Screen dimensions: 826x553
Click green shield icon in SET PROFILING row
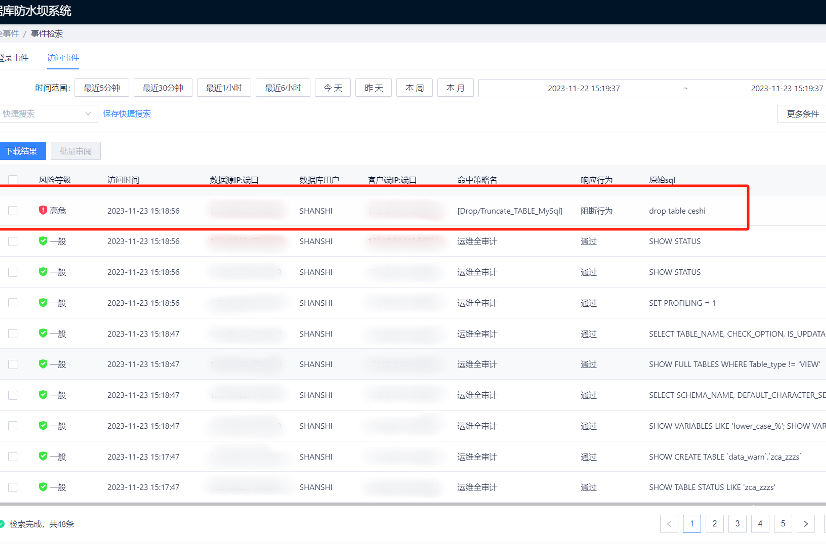43,302
